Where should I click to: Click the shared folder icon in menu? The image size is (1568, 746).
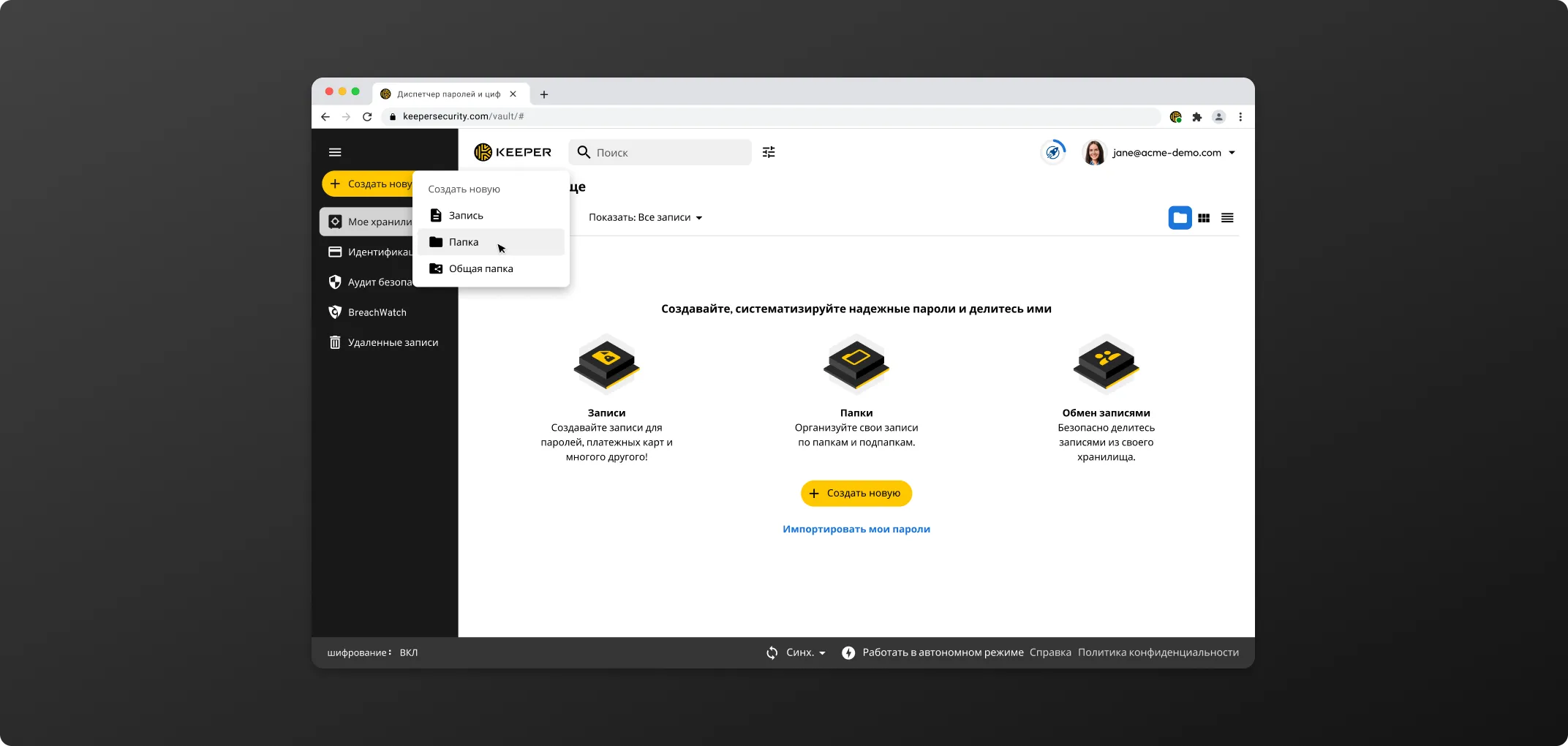coord(436,268)
